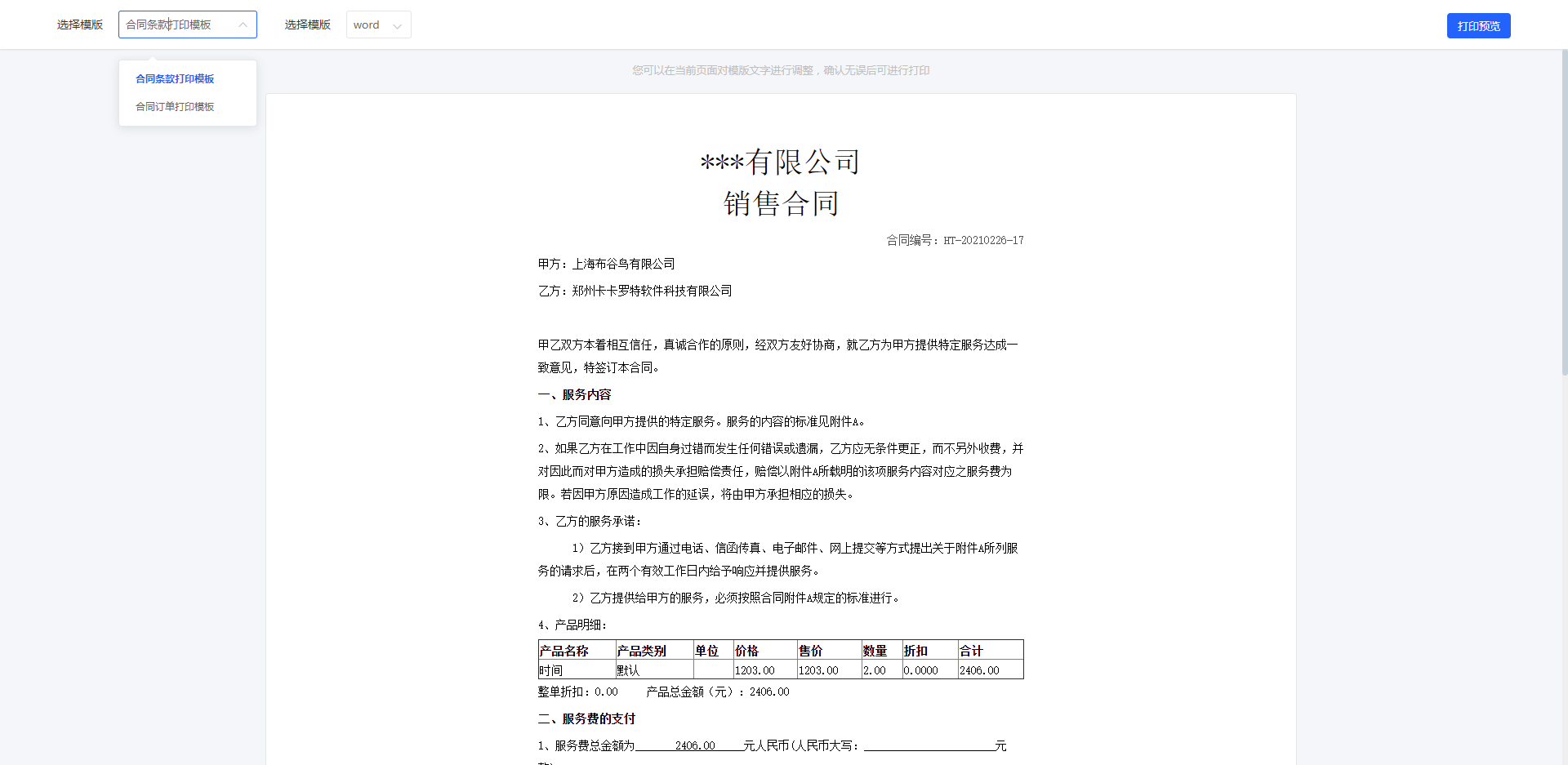1568x765 pixels.
Task: Select 合同条款打印模板 from the dropdown list
Action: click(x=175, y=79)
